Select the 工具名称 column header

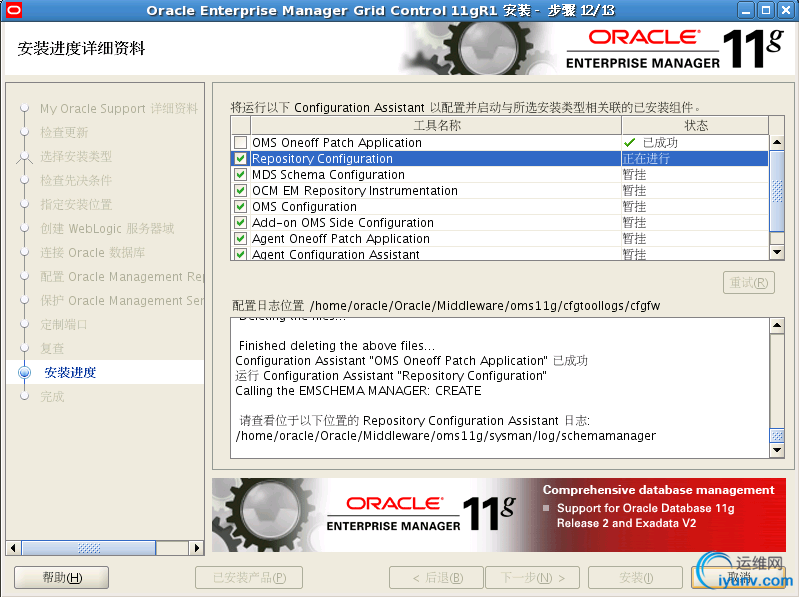[436, 125]
